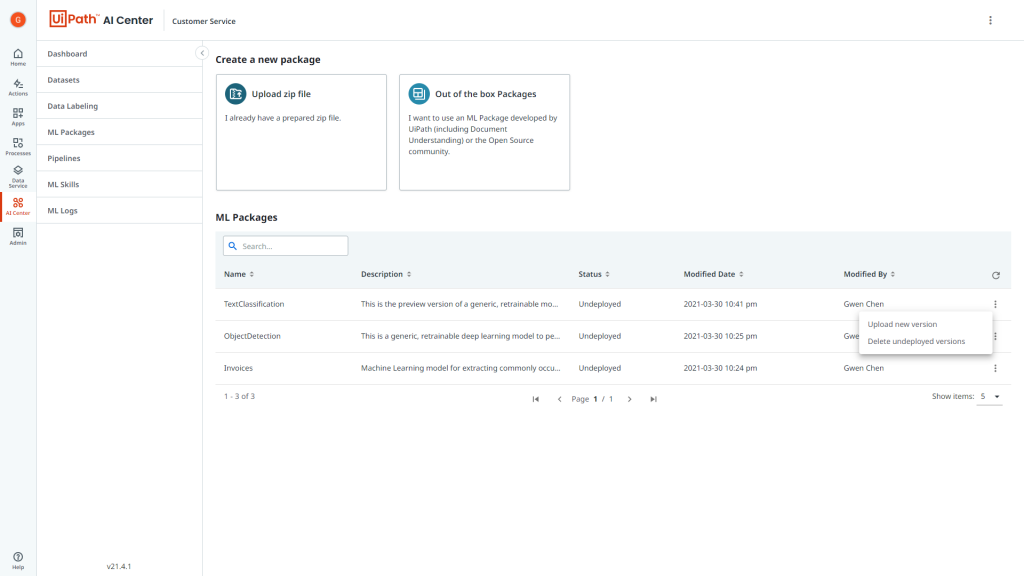The width and height of the screenshot is (1024, 576).
Task: Open the ObjectDetection row kebab menu
Action: pos(995,336)
